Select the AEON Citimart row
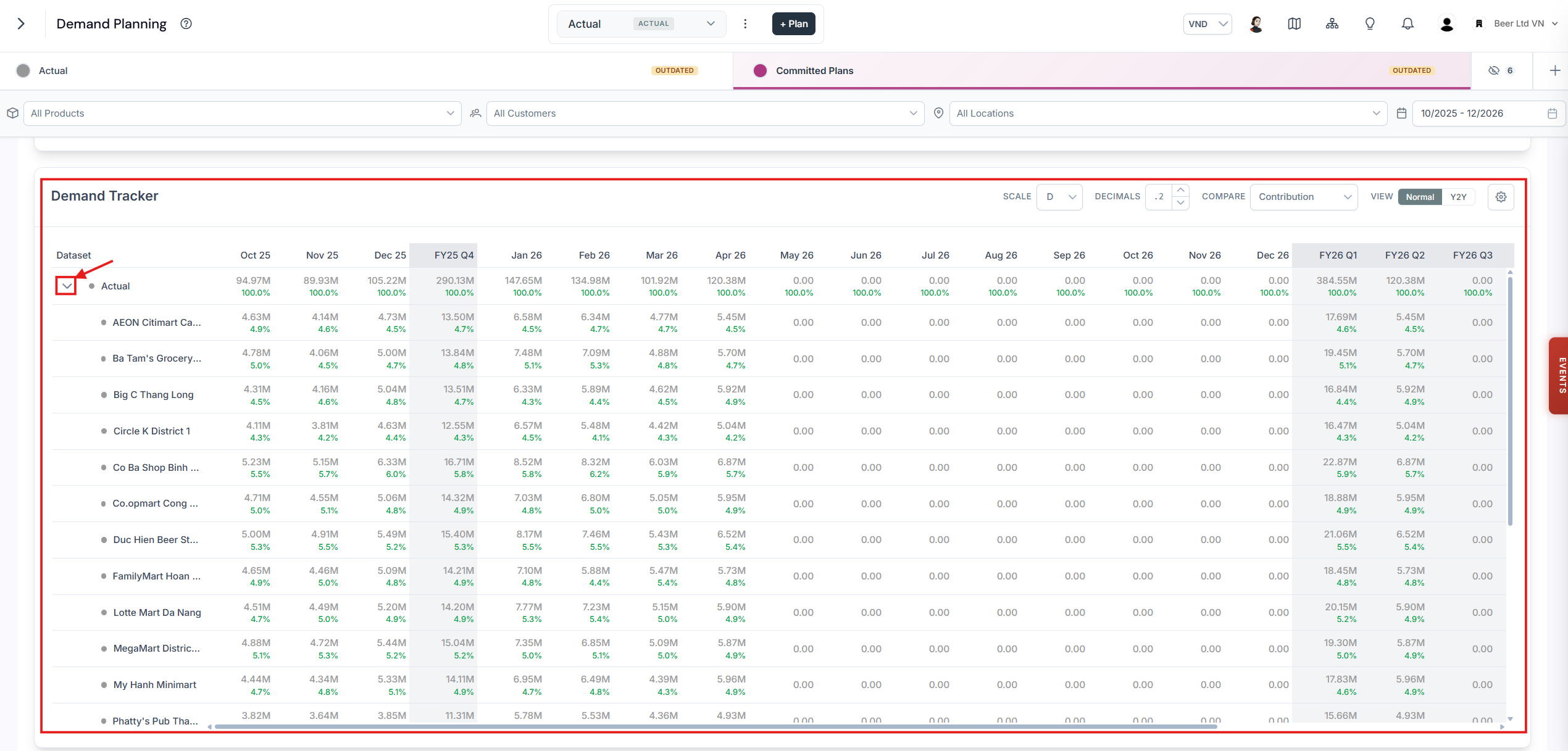 [779, 322]
